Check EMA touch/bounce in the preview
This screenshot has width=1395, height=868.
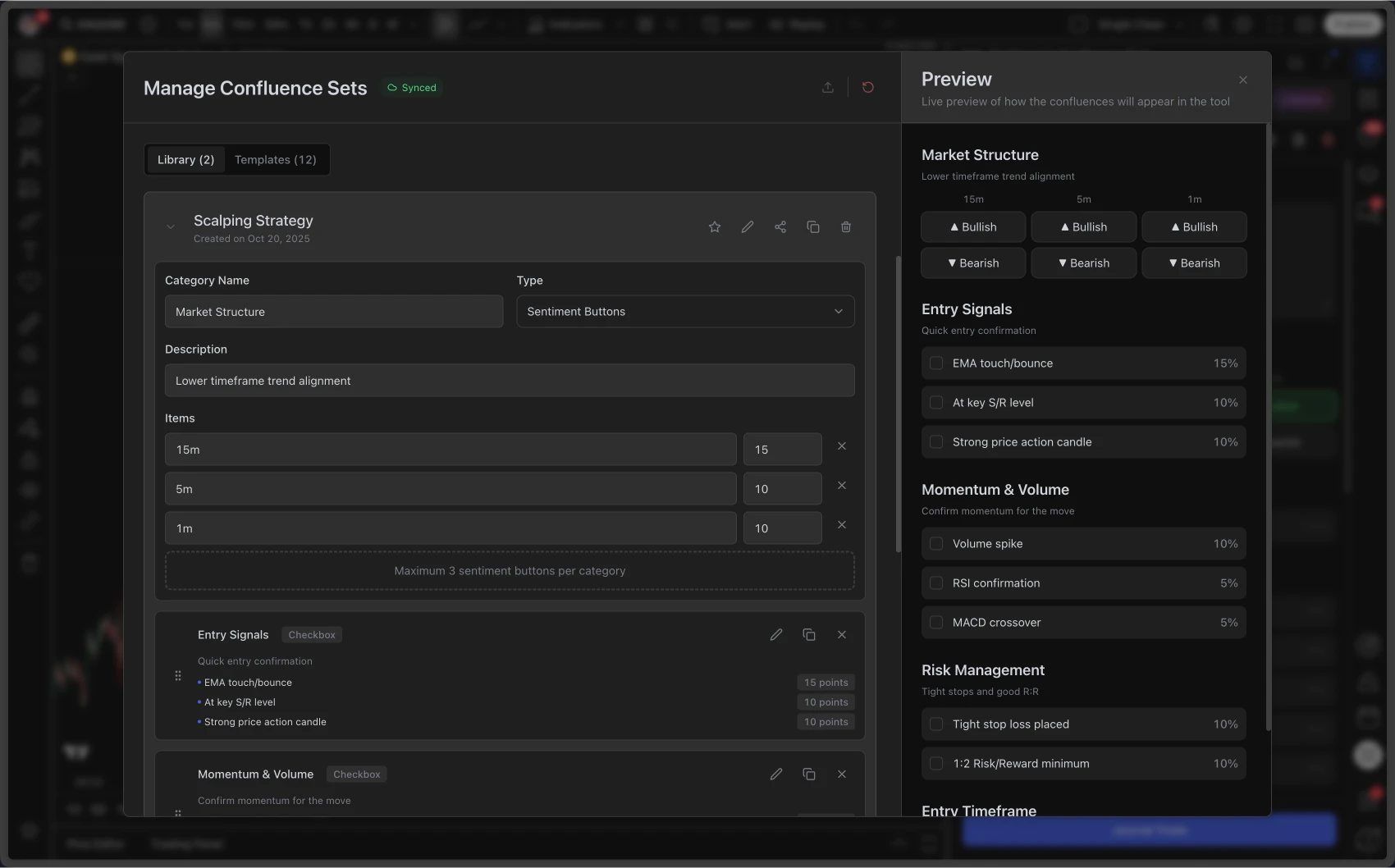point(936,363)
